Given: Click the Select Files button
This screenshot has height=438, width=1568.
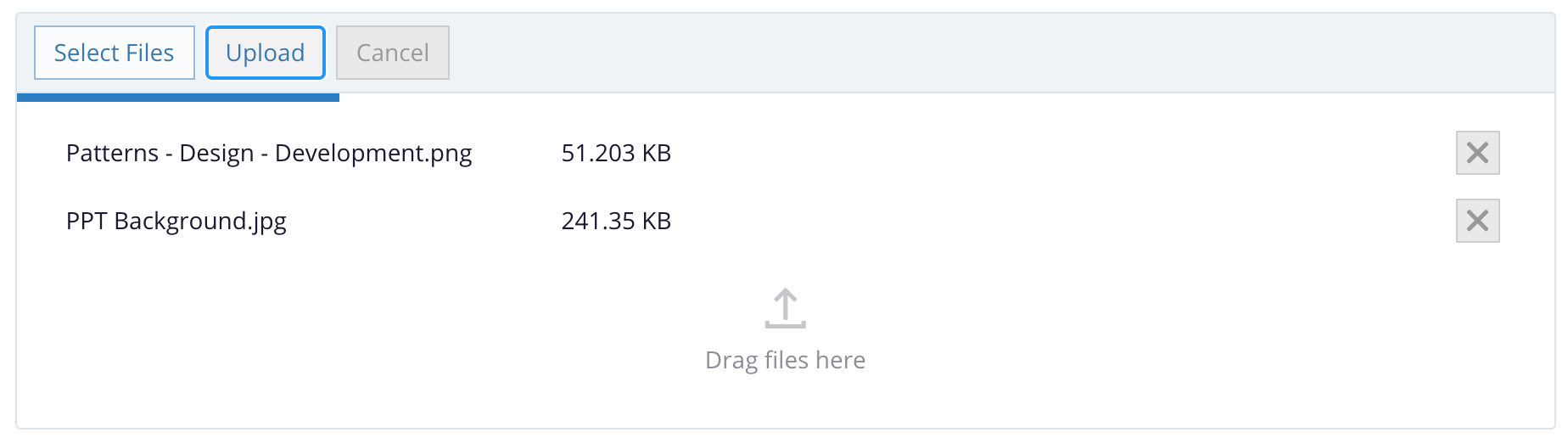Looking at the screenshot, I should click(114, 53).
